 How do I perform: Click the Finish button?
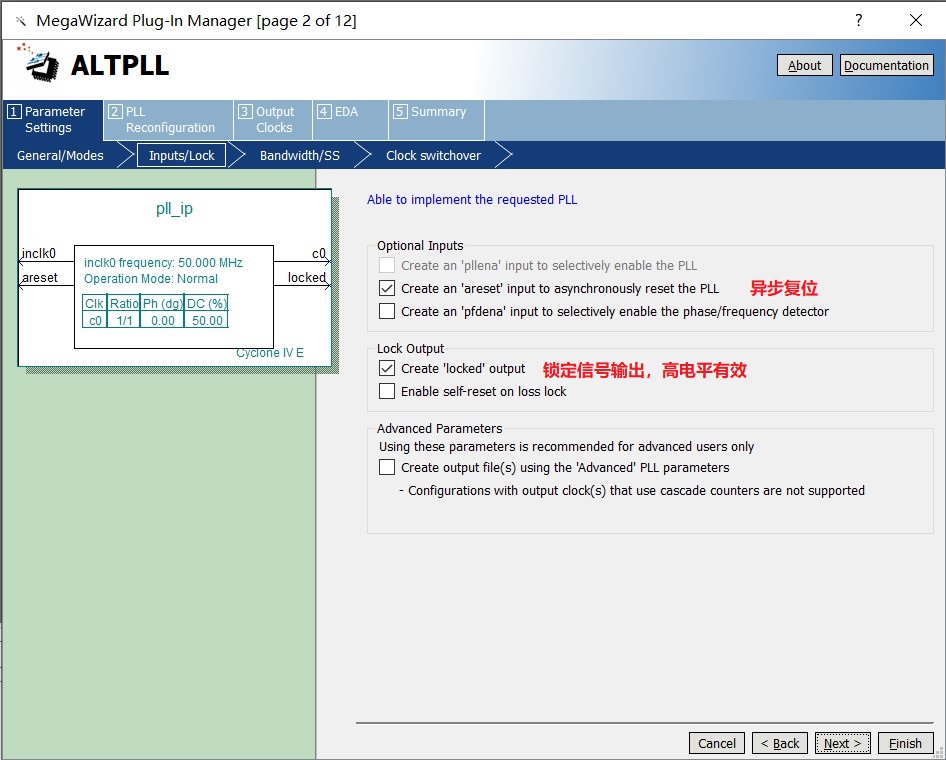905,743
